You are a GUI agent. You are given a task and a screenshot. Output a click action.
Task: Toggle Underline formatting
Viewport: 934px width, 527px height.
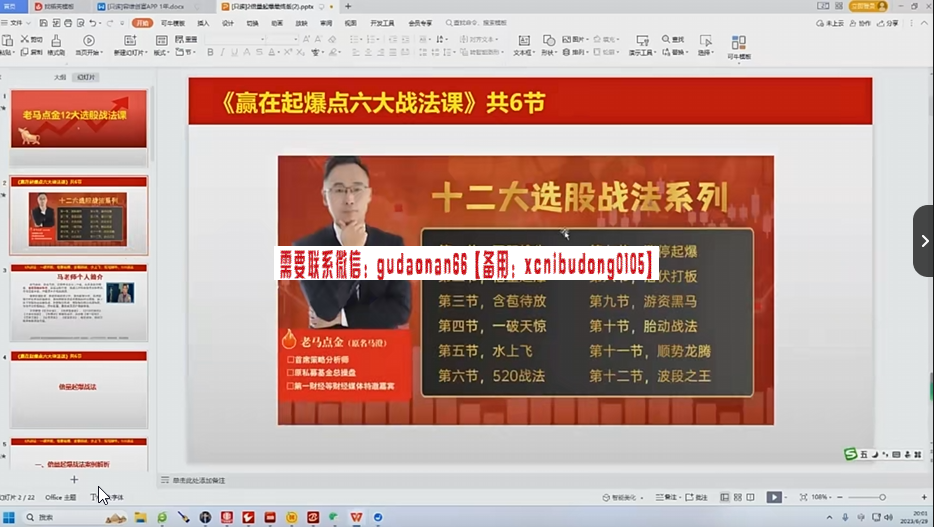coord(234,52)
